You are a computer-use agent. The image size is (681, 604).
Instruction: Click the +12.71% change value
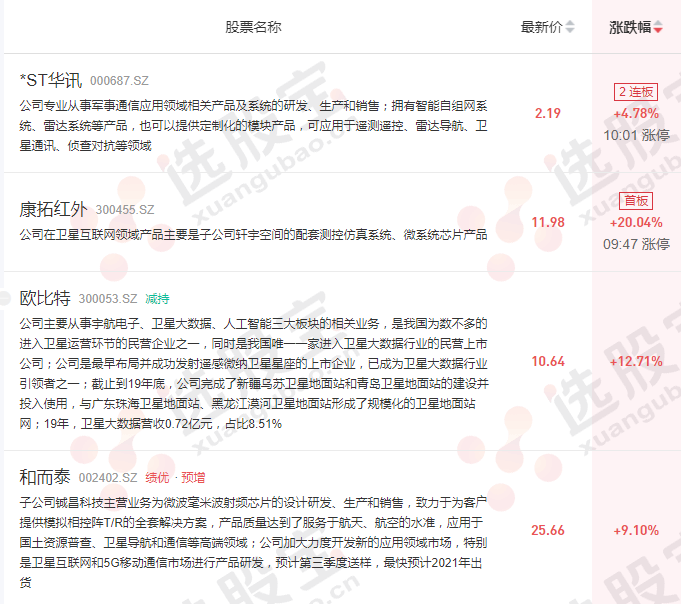[x=636, y=361]
